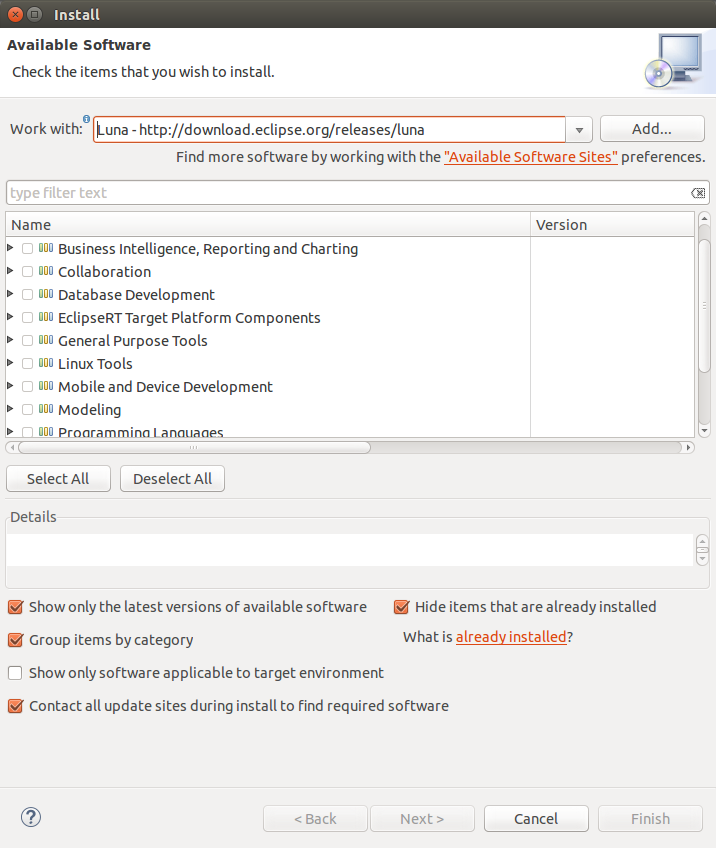Check the Business Intelligence, Reporting and Charting checkbox
Screen dimensions: 716x848
[27, 248]
